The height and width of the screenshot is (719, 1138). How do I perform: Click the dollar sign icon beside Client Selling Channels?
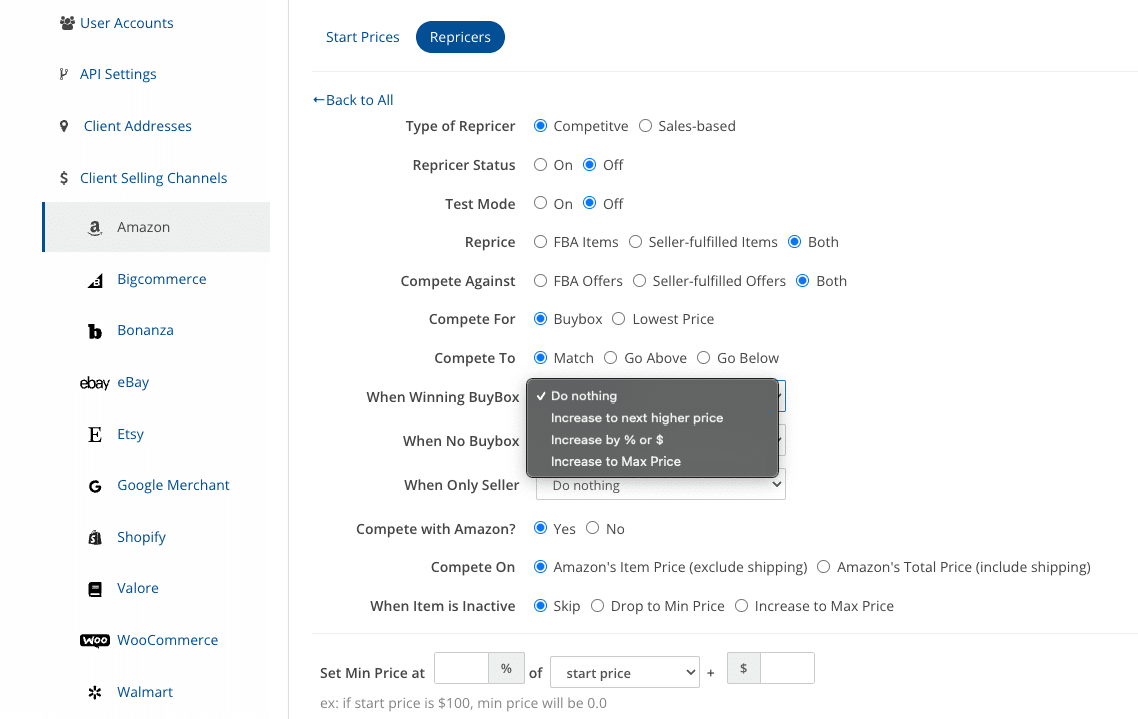tap(64, 178)
